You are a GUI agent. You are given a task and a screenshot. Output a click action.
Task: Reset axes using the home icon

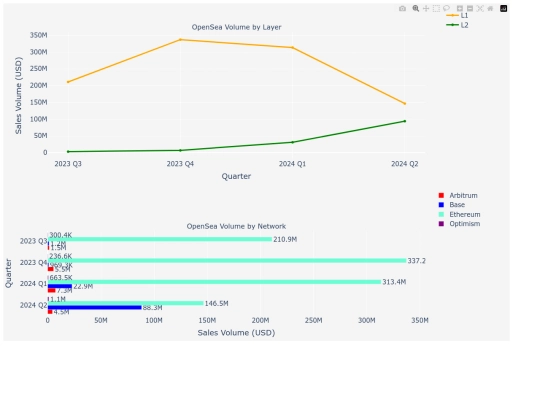[x=490, y=8]
